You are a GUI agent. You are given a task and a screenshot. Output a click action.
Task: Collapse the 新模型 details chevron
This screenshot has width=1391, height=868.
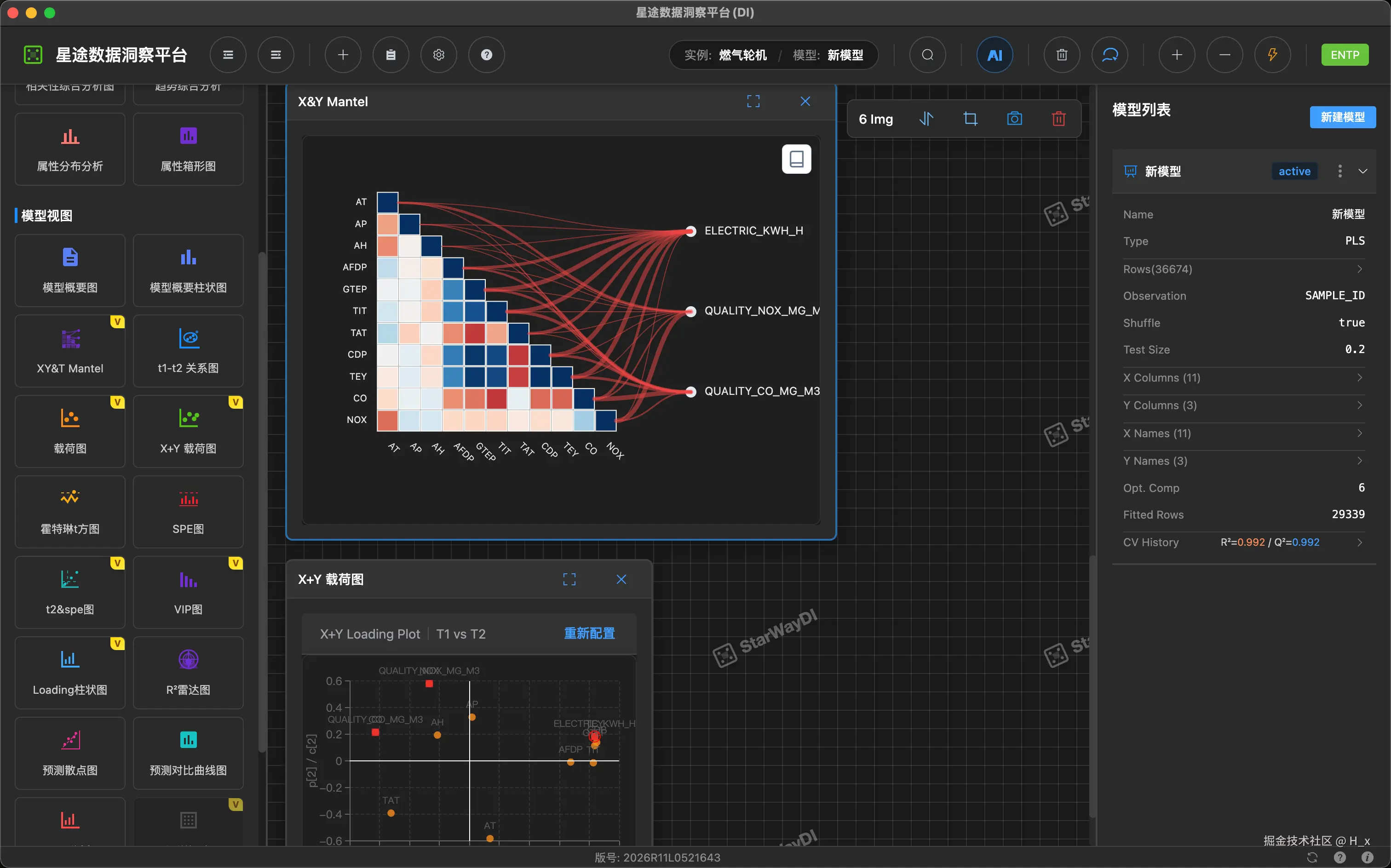[1362, 171]
